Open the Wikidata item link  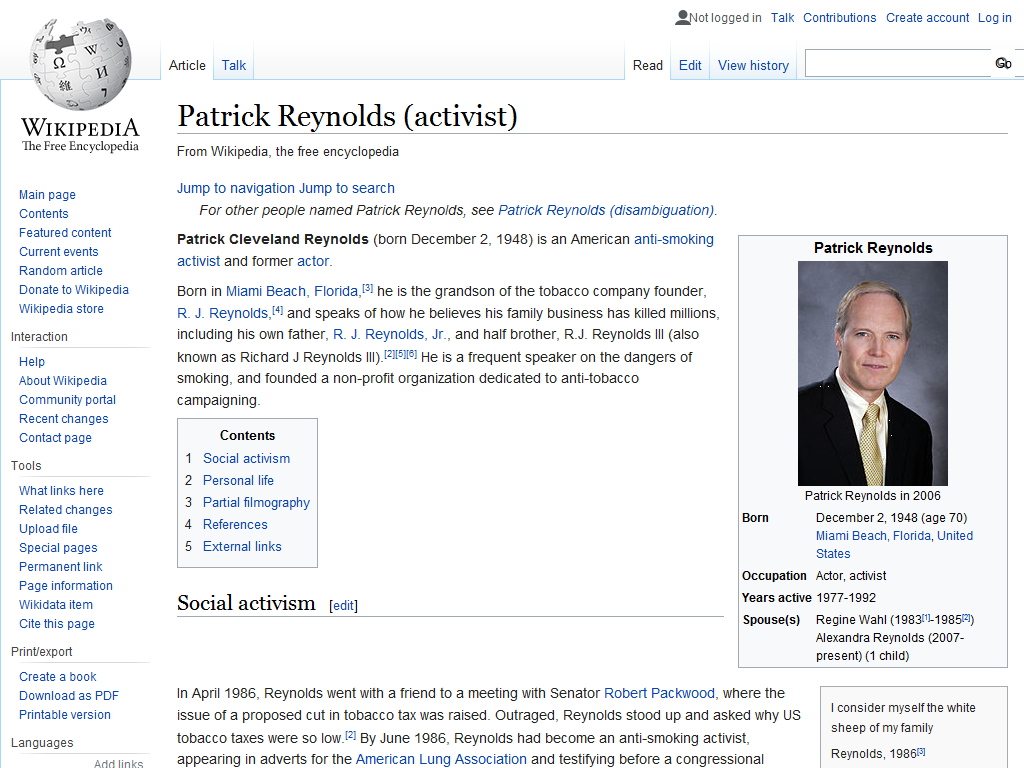(56, 604)
